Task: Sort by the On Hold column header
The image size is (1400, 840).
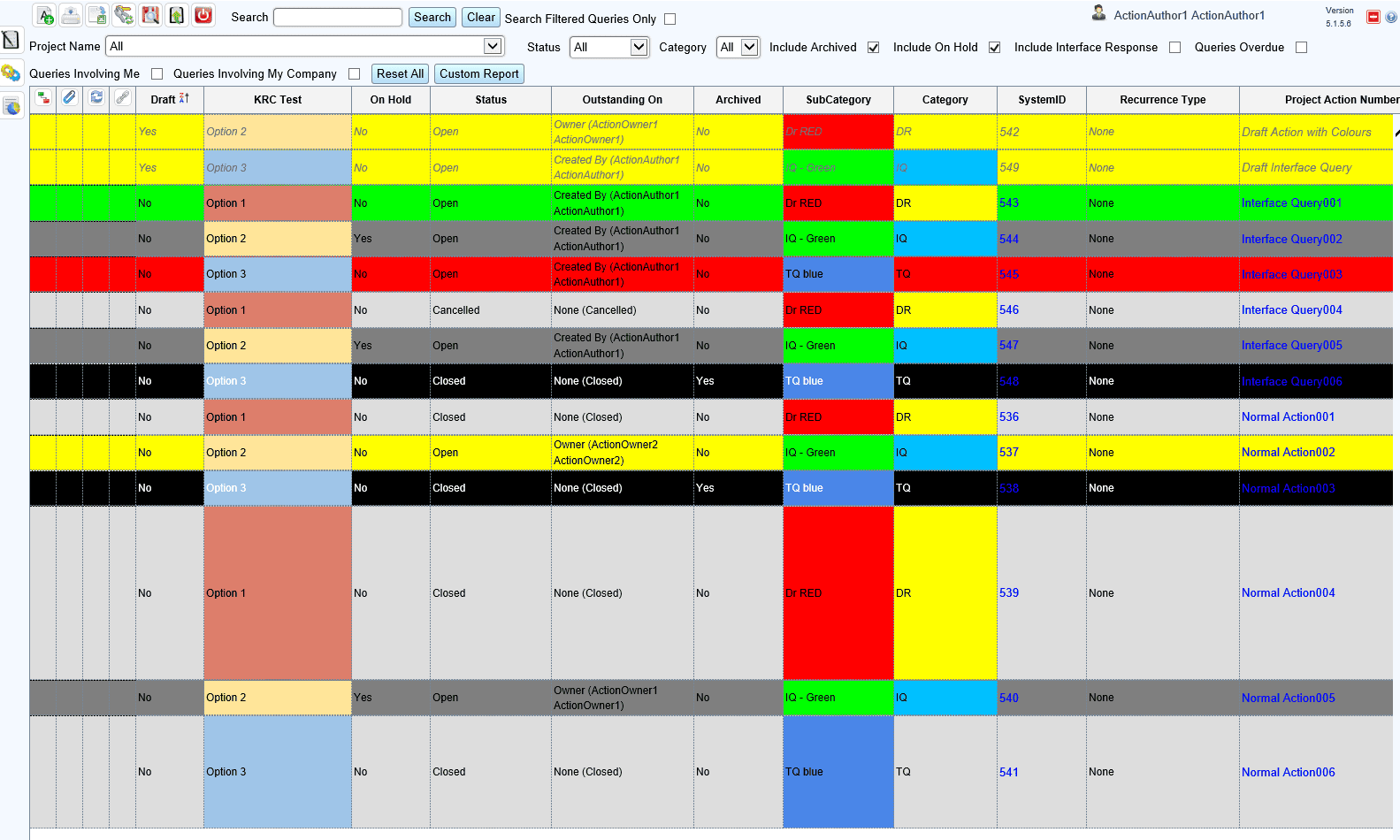Action: point(391,100)
